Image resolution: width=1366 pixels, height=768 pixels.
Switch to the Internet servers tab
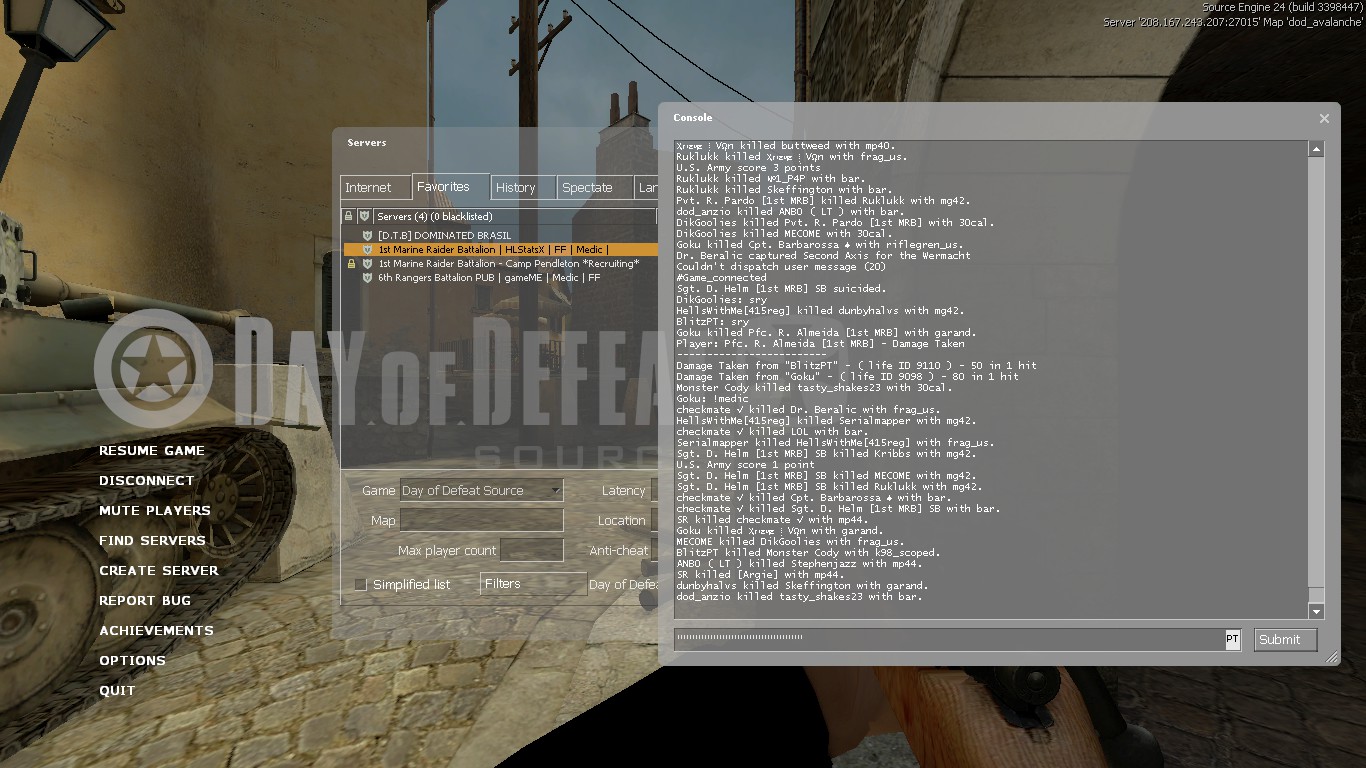pos(375,187)
